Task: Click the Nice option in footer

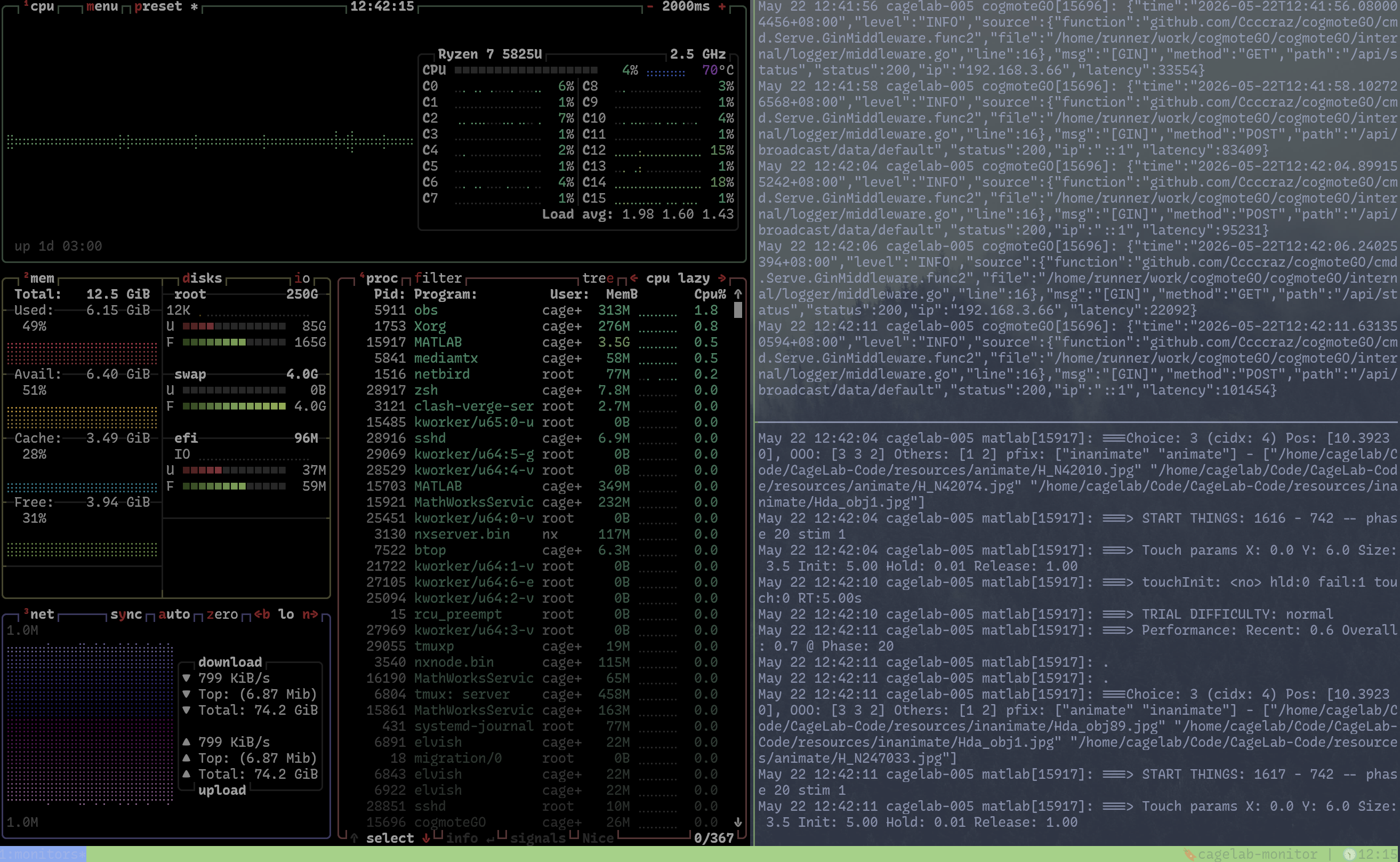Action: coord(598,838)
